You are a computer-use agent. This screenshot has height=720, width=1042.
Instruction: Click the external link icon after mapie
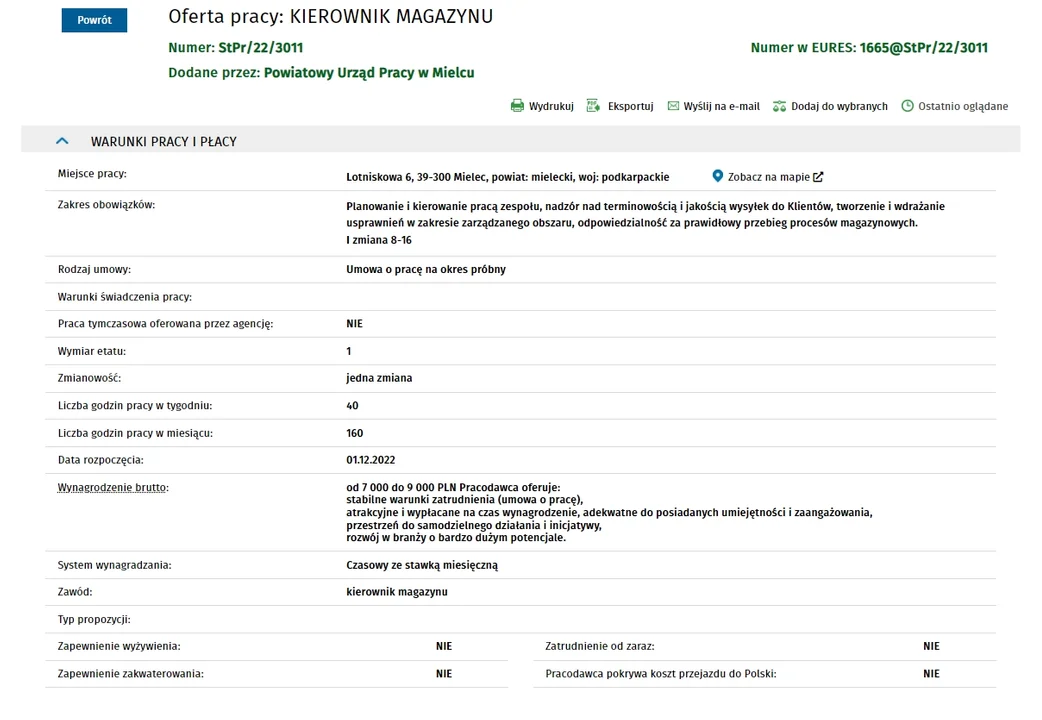coord(818,177)
